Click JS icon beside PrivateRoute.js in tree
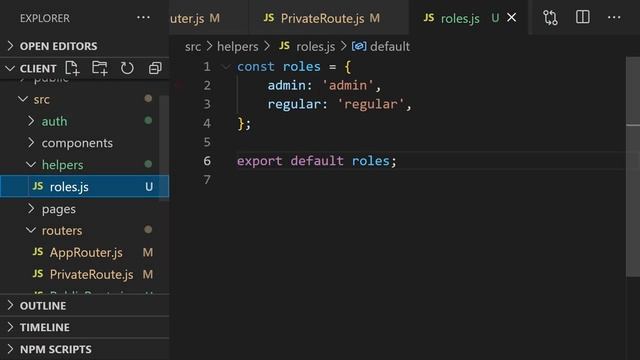Viewport: 640px width, 360px height. click(38, 274)
